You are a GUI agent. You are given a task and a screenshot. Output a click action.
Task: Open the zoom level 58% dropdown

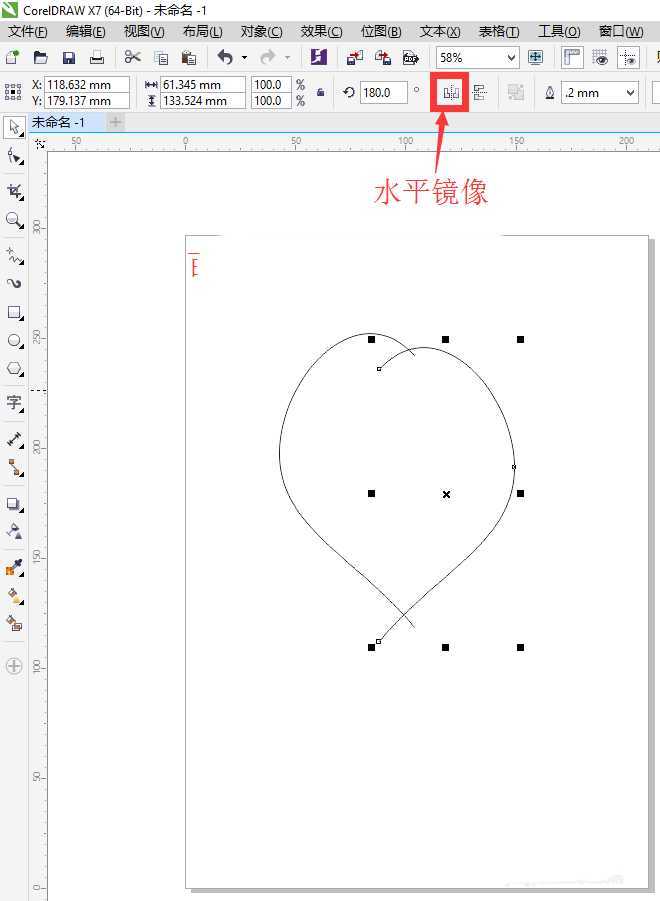(512, 58)
